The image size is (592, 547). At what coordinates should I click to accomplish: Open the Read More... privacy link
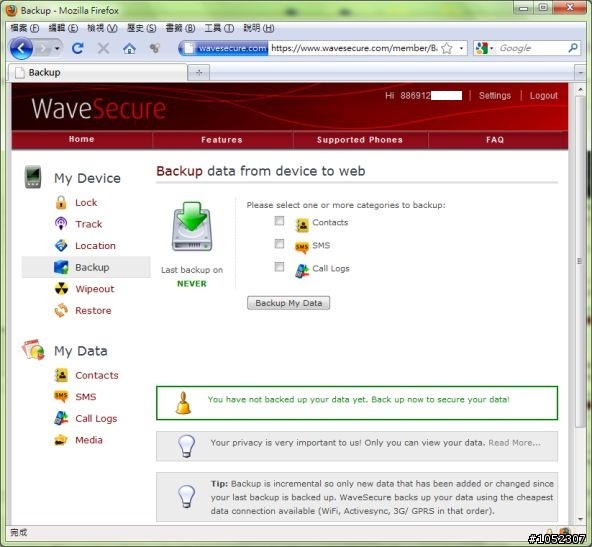[x=514, y=443]
